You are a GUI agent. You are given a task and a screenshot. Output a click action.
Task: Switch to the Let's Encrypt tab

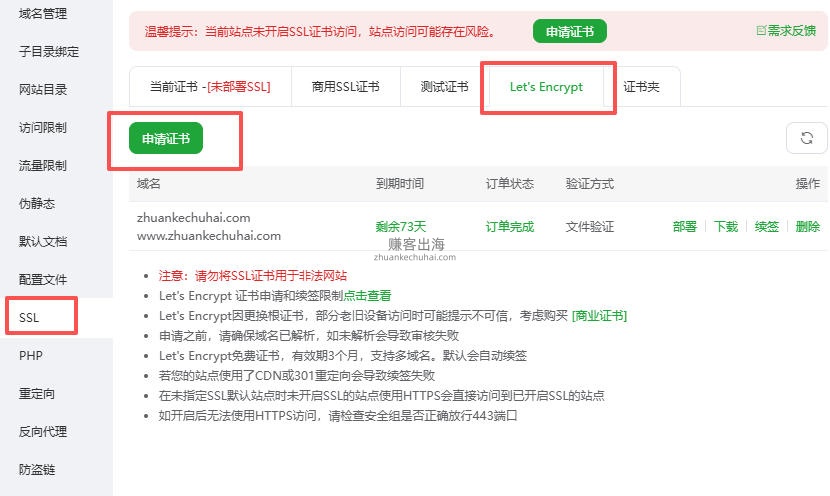tap(546, 87)
